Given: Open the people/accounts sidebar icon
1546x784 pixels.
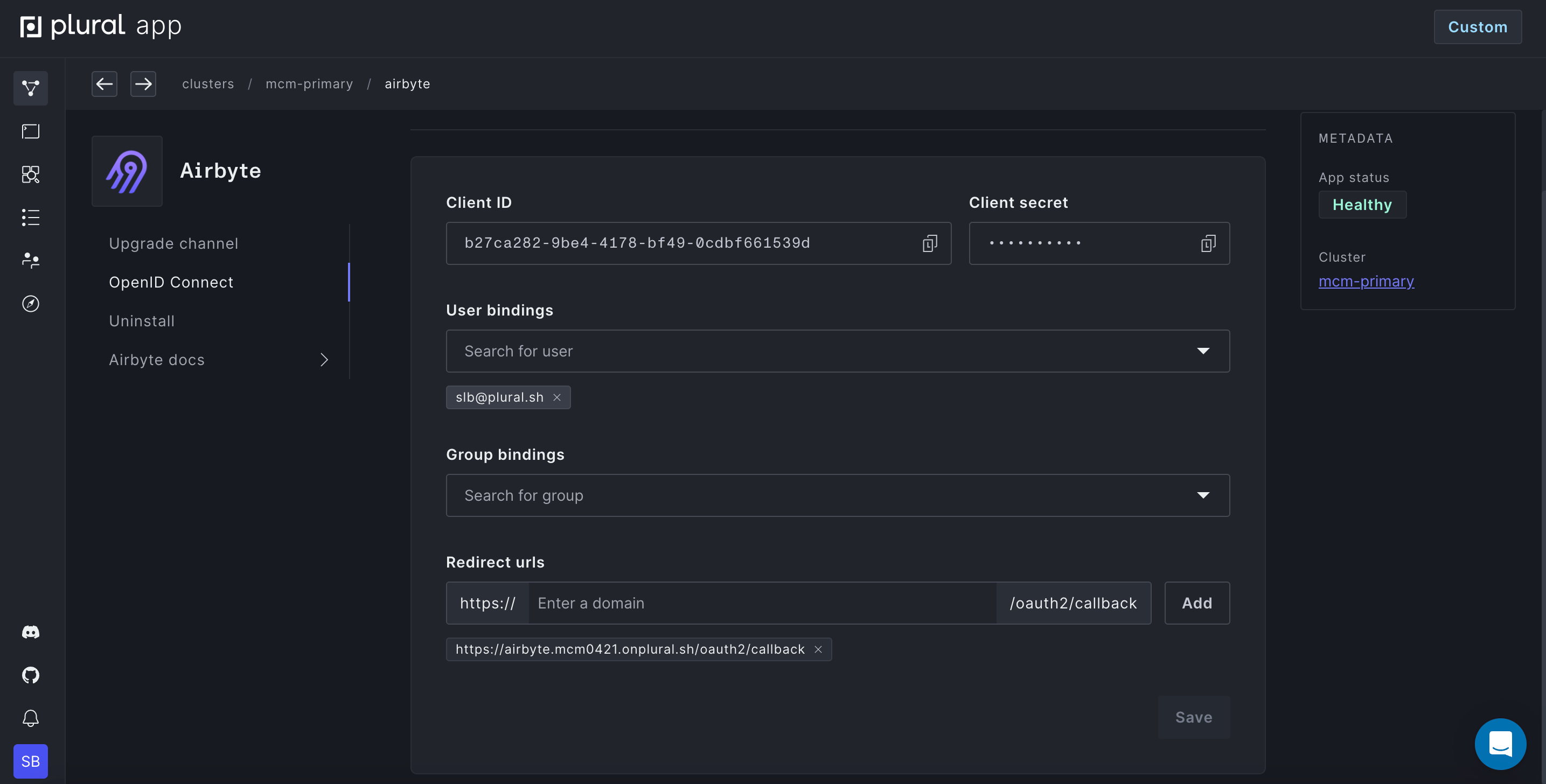Looking at the screenshot, I should pyautogui.click(x=31, y=260).
